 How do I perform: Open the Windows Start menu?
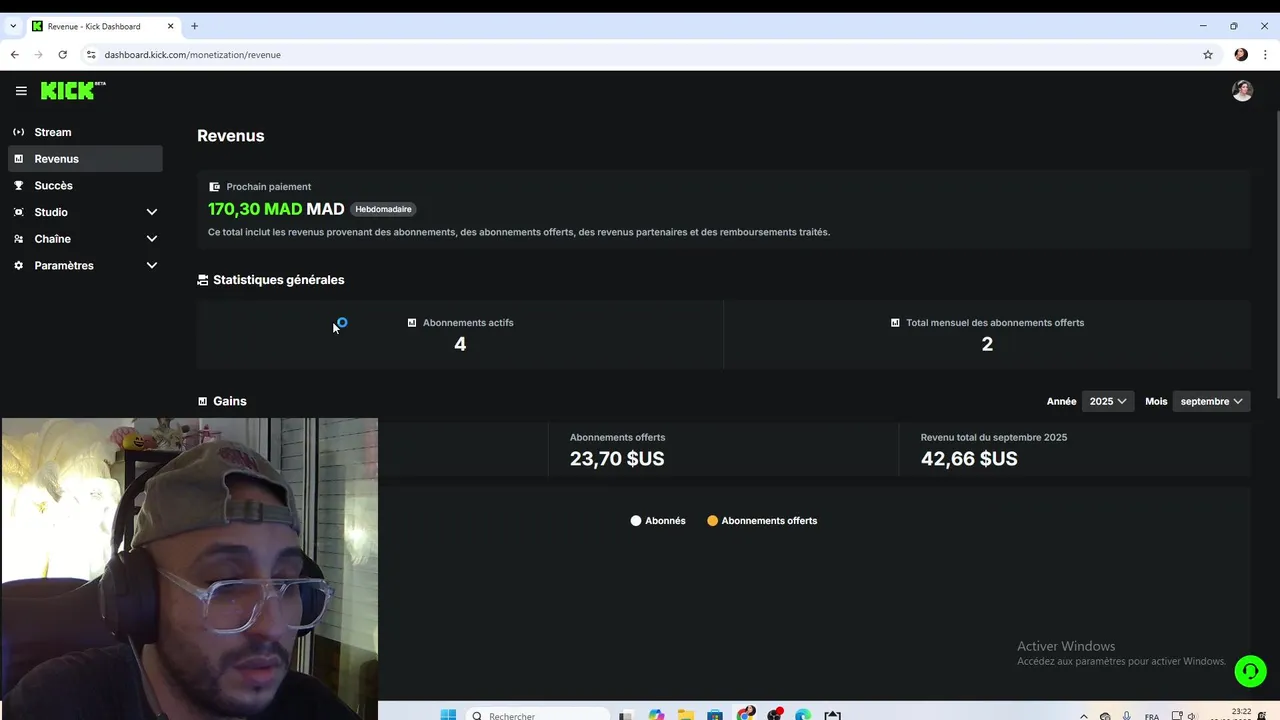pos(448,714)
